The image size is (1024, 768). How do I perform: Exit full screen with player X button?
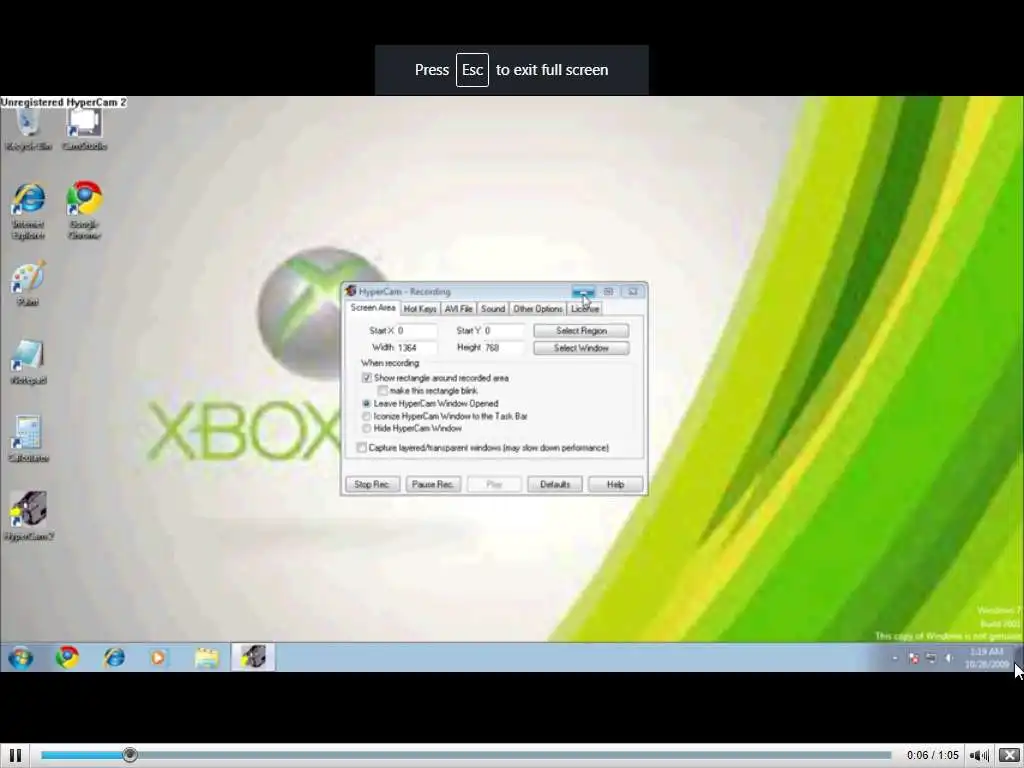[1009, 756]
